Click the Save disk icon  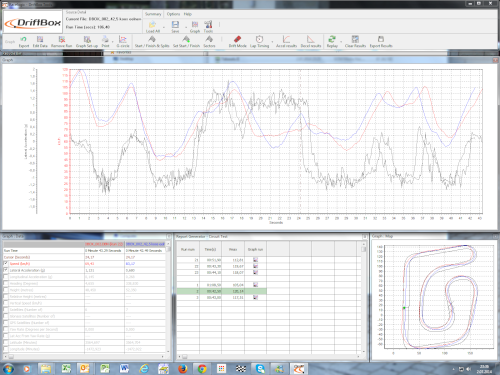pos(175,25)
